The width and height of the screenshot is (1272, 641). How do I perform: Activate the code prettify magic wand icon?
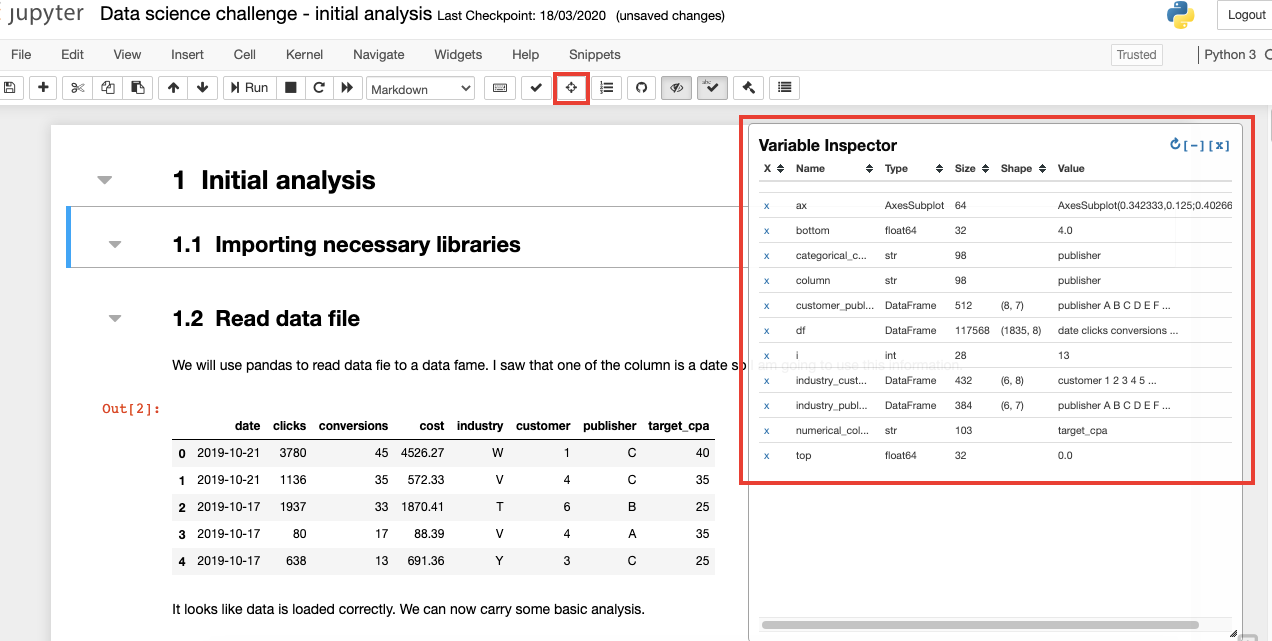tap(748, 88)
